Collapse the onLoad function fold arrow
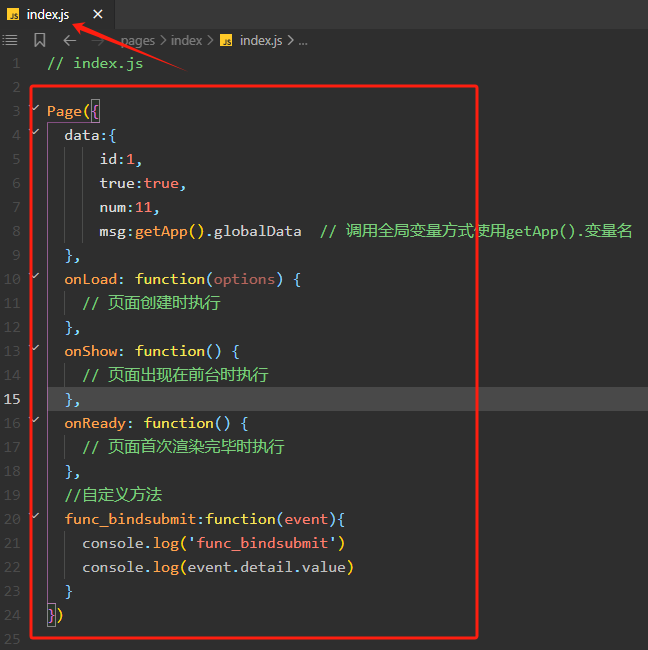 click(35, 276)
